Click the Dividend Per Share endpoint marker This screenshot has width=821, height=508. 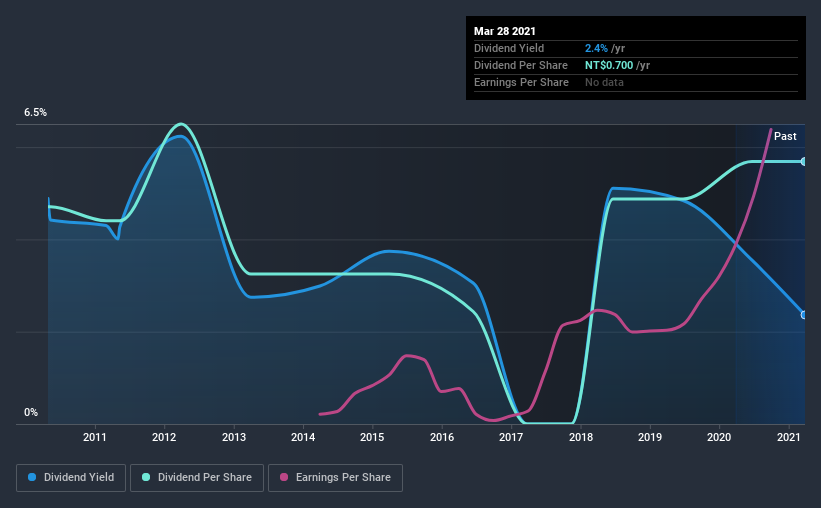click(804, 161)
